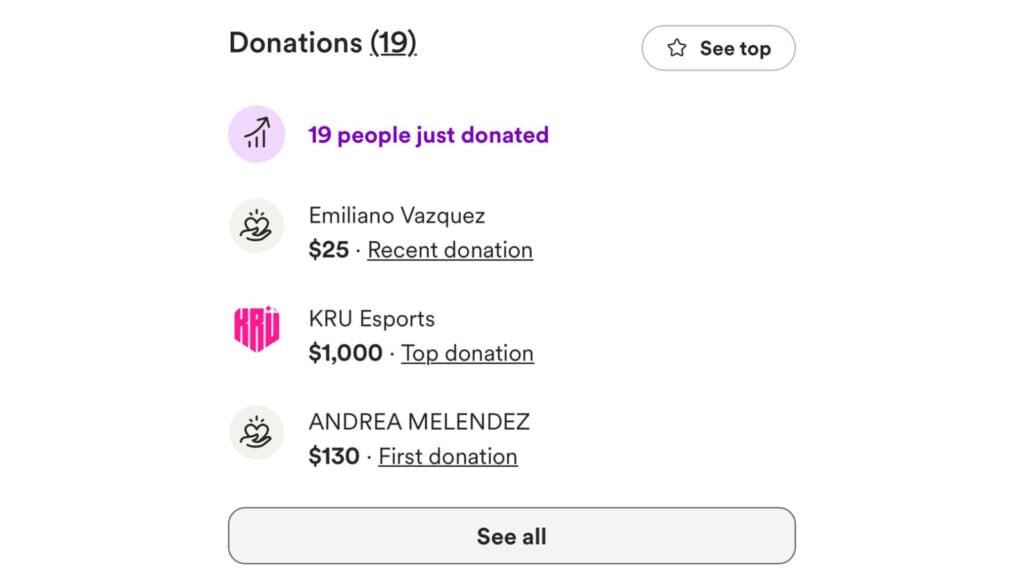Screen dimensions: 1024x576
Task: Open the Top donation link
Action: 467,353
